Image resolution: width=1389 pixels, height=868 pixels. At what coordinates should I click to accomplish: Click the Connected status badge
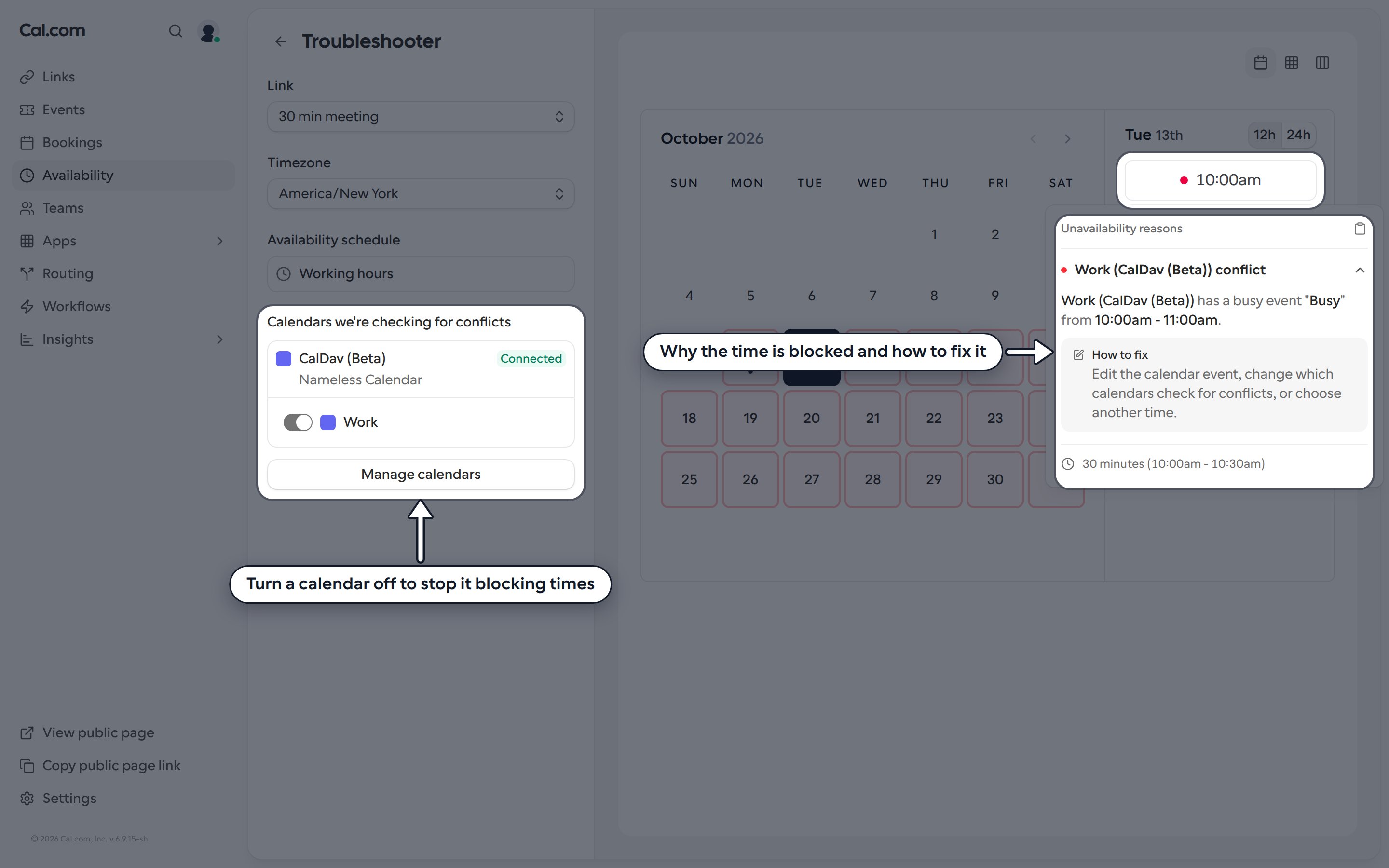point(531,359)
